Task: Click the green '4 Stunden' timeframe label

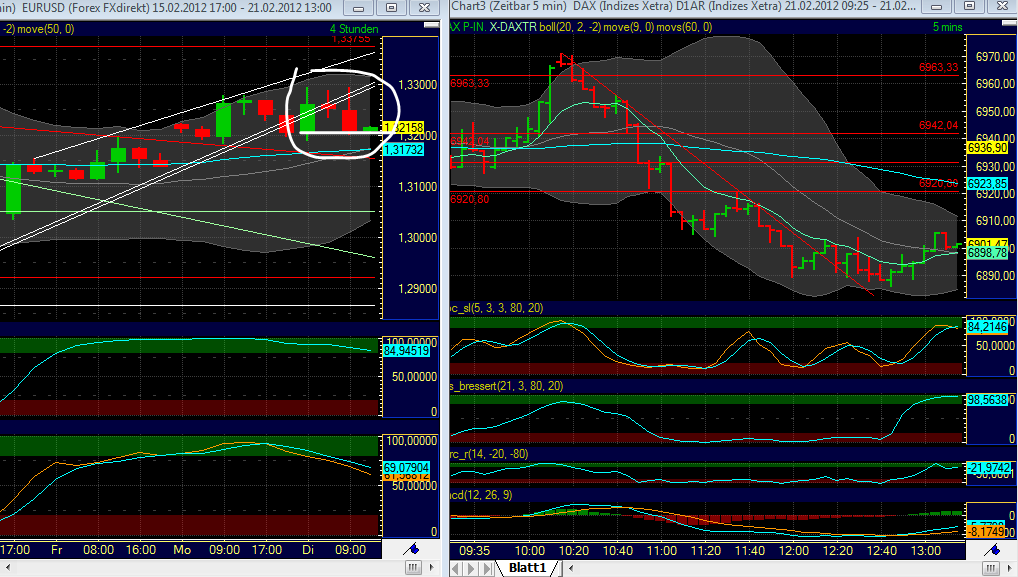Action: click(355, 29)
